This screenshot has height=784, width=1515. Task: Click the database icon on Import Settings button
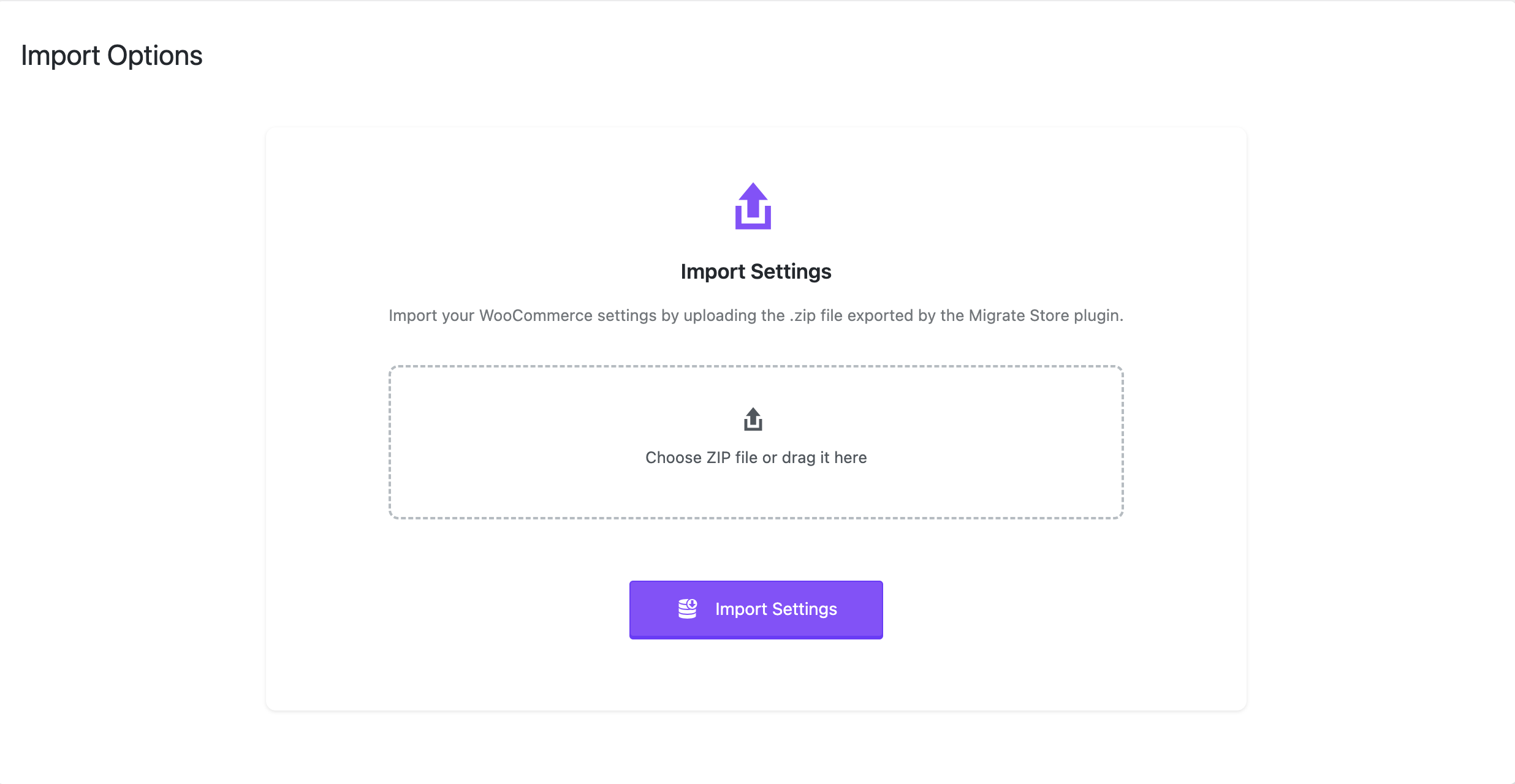pos(688,609)
